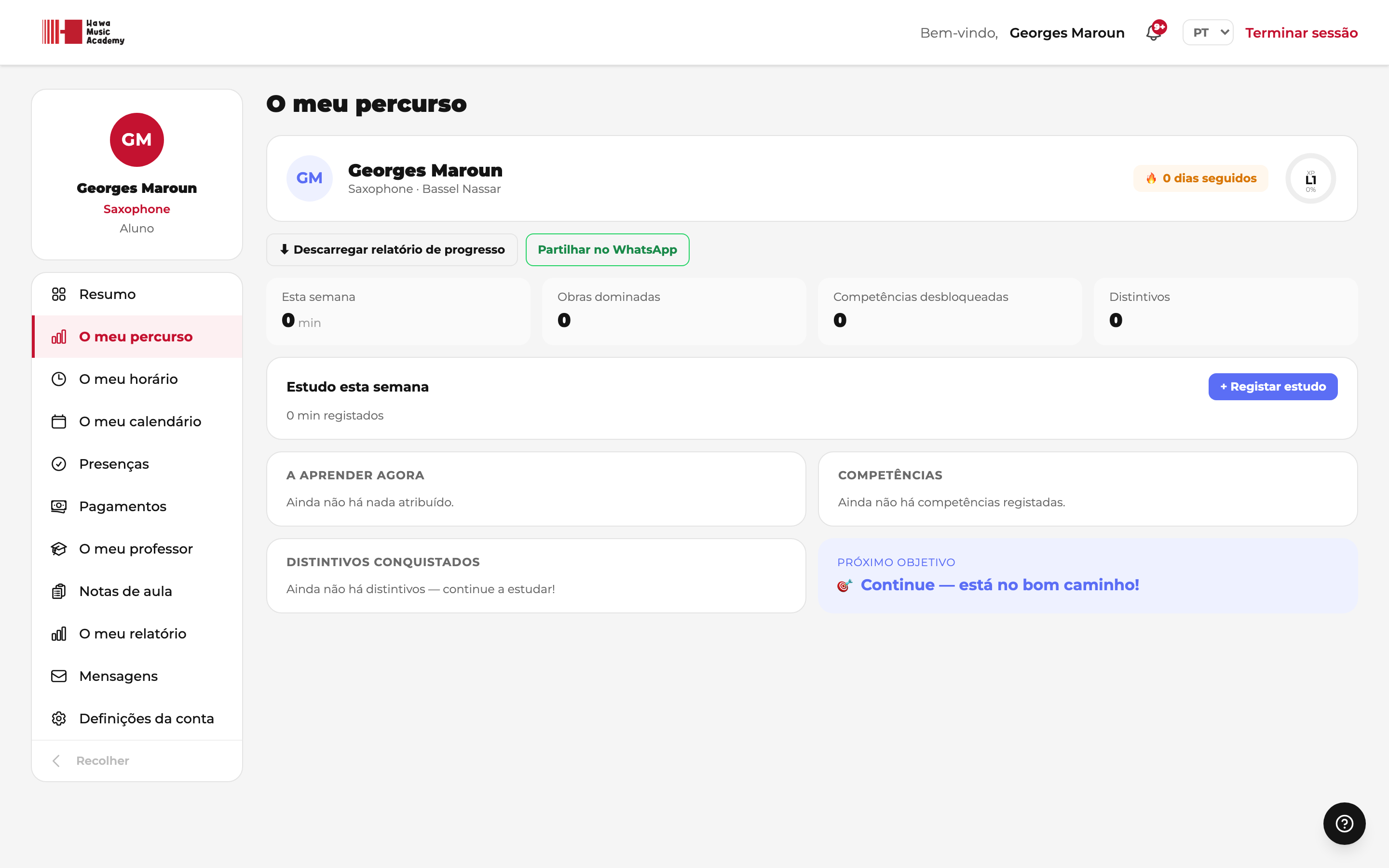1389x868 pixels.
Task: Open O meu professor page
Action: (x=137, y=549)
